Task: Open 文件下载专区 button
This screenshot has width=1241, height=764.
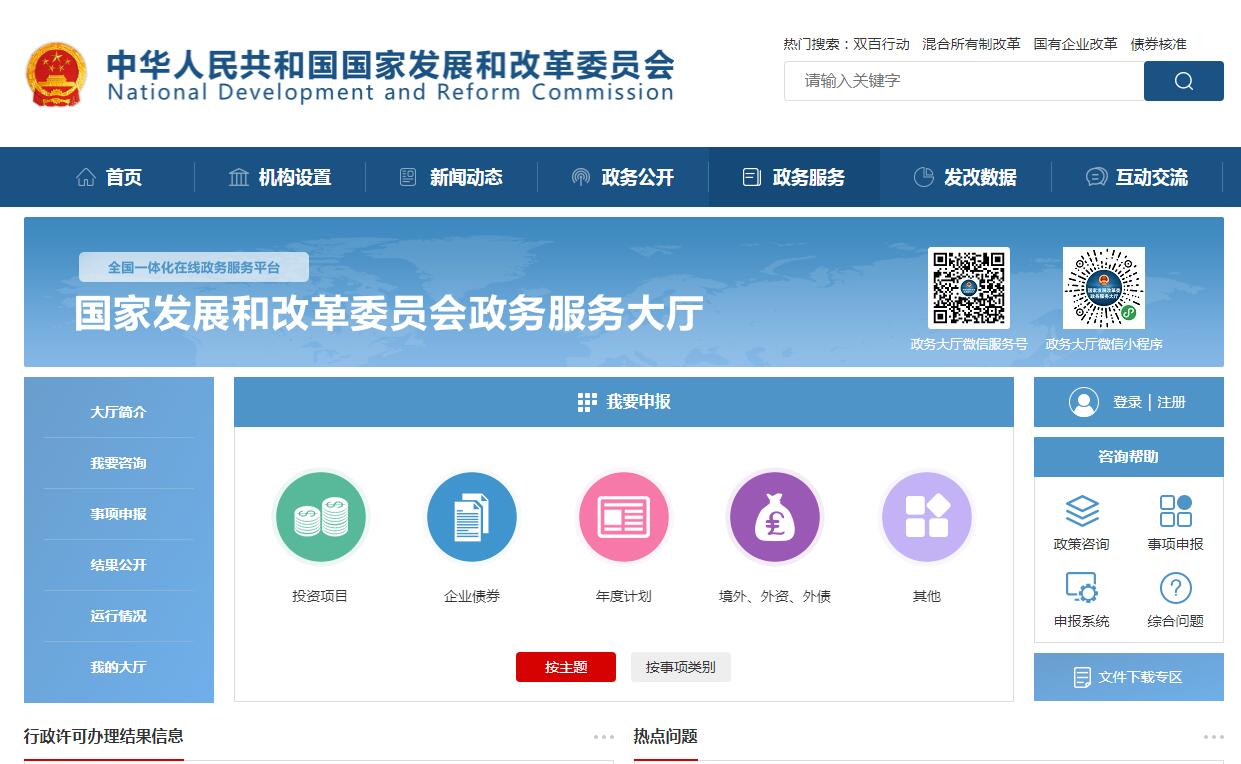Action: (x=1128, y=677)
